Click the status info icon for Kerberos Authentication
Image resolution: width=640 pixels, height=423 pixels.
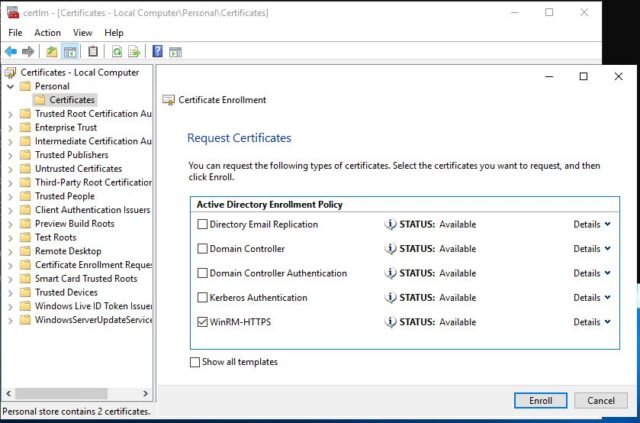tap(390, 298)
